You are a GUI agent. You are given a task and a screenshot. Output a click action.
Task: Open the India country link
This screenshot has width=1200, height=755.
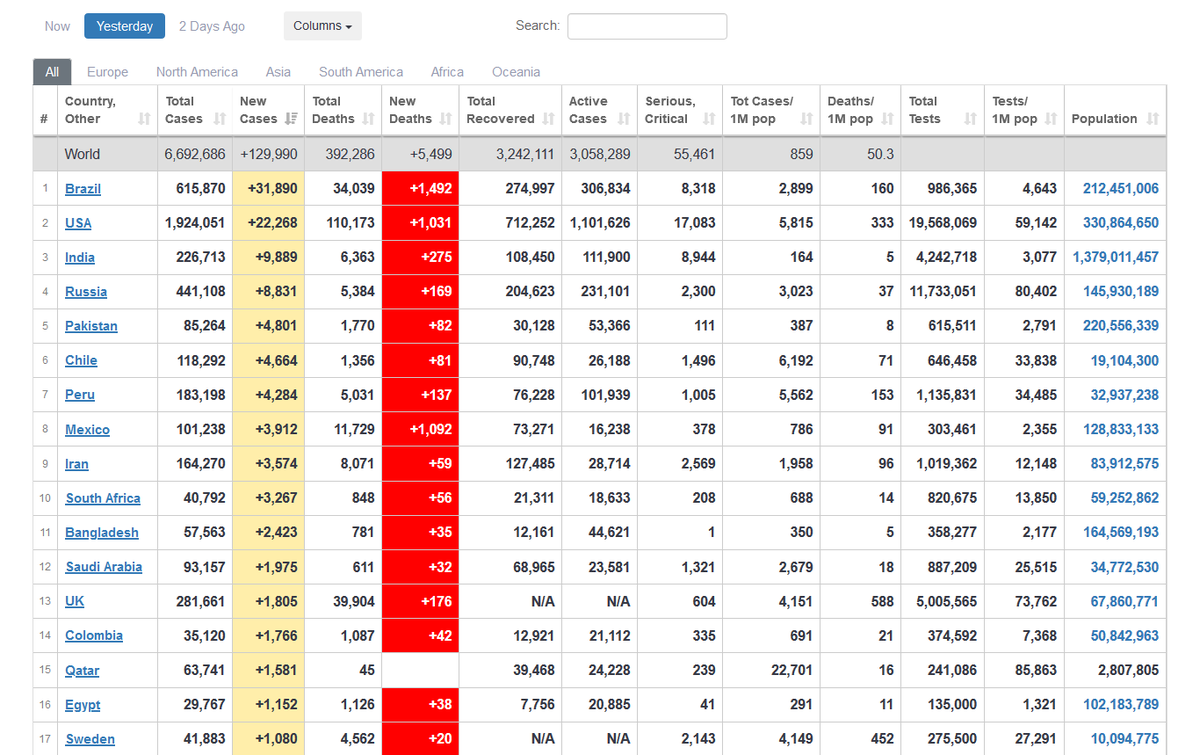[80, 257]
